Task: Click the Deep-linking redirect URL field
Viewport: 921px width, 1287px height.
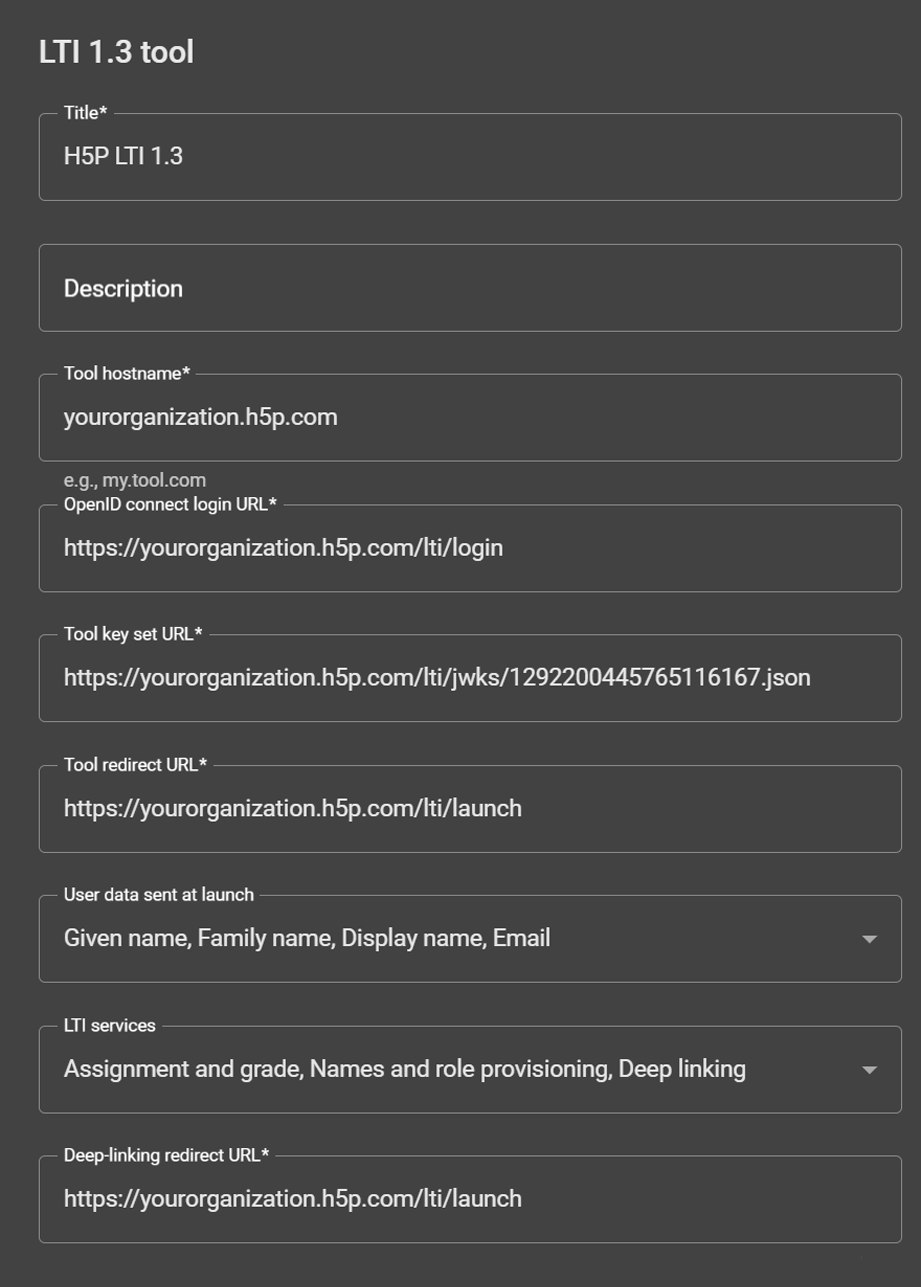Action: pyautogui.click(x=470, y=1198)
